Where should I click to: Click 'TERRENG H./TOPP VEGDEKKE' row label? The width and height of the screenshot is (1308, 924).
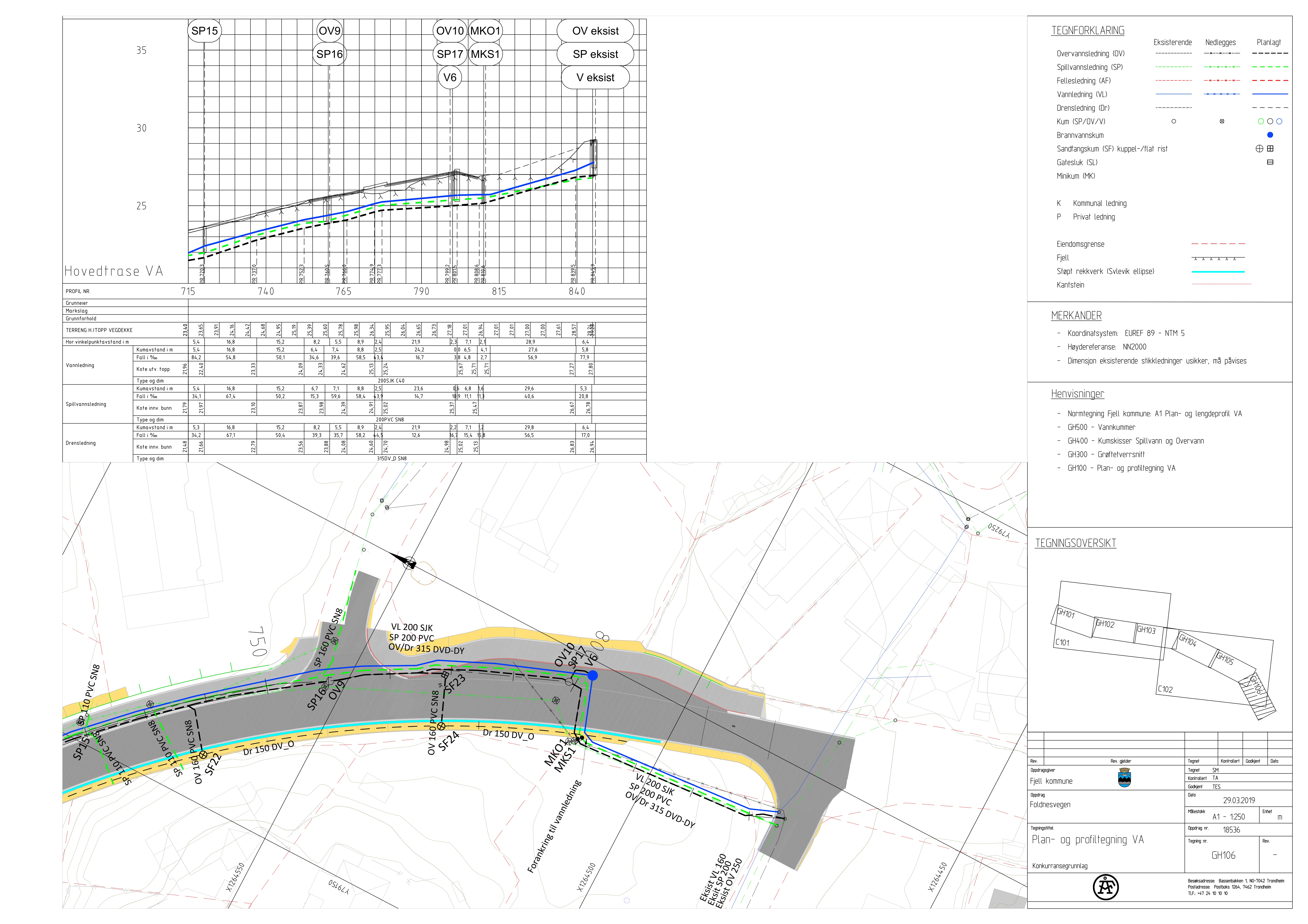click(99, 330)
